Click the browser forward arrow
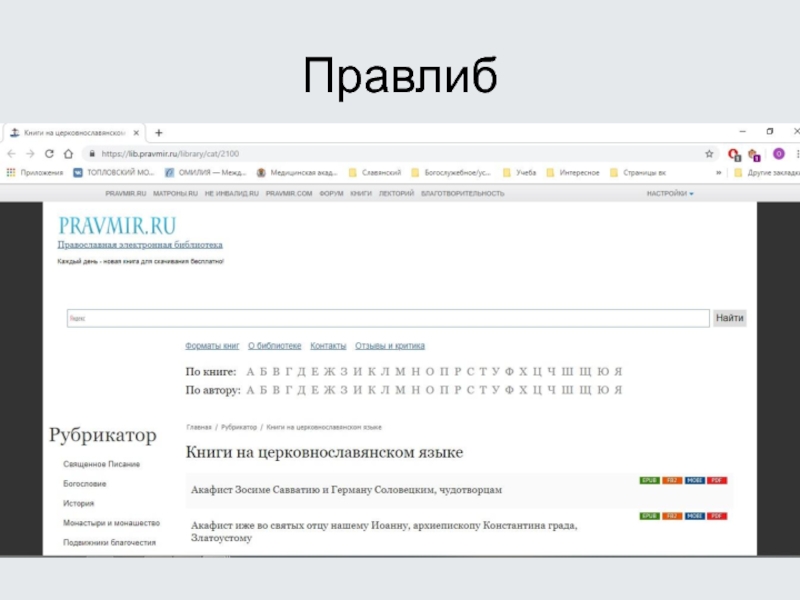This screenshot has width=800, height=600. click(30, 154)
